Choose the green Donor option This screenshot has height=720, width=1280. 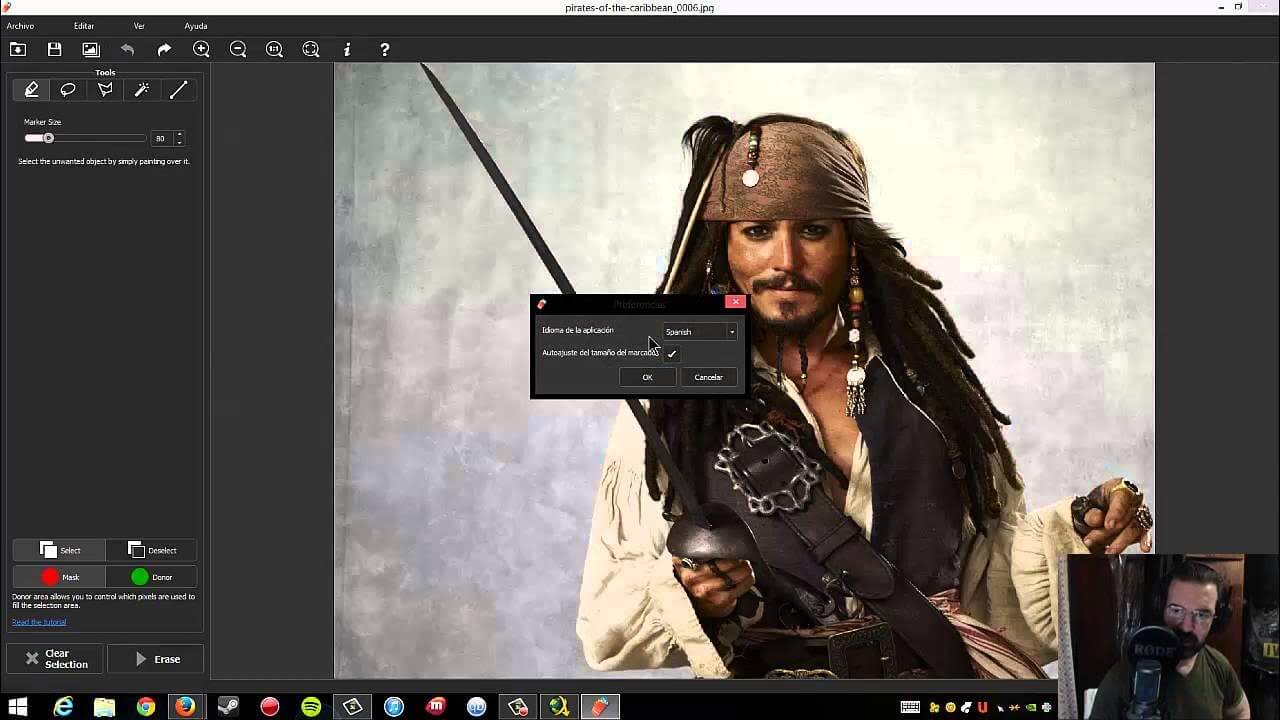tap(151, 577)
